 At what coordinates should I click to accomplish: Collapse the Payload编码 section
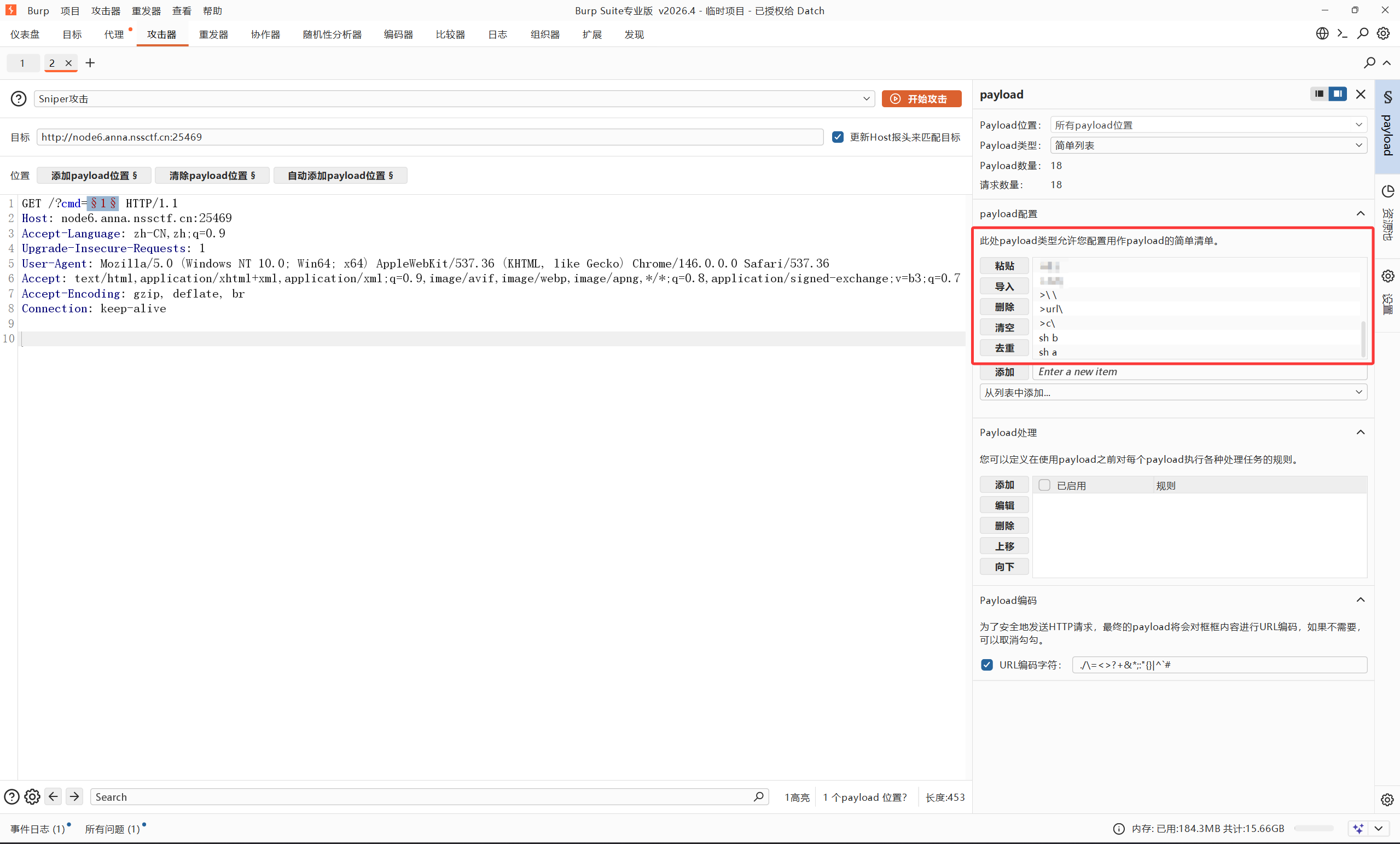(x=1361, y=600)
